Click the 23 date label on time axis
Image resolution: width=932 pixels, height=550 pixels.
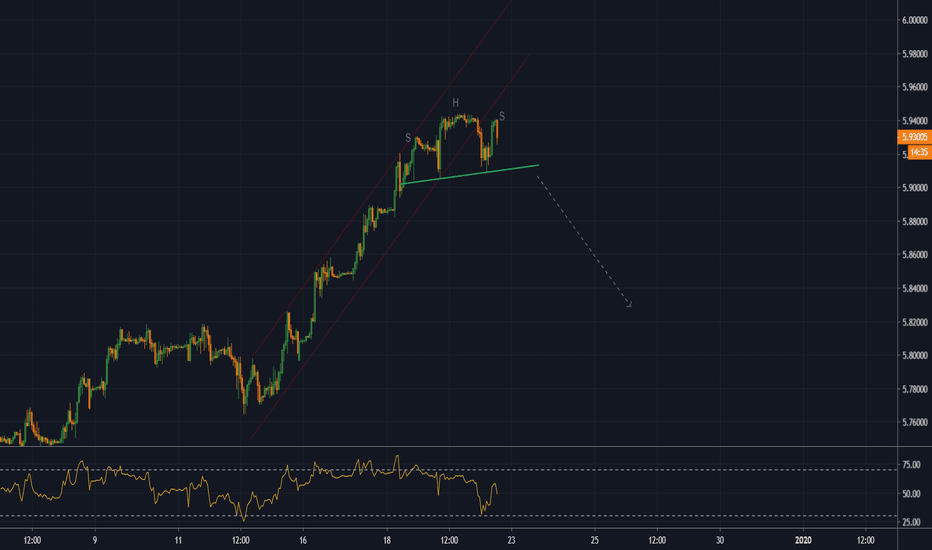511,539
